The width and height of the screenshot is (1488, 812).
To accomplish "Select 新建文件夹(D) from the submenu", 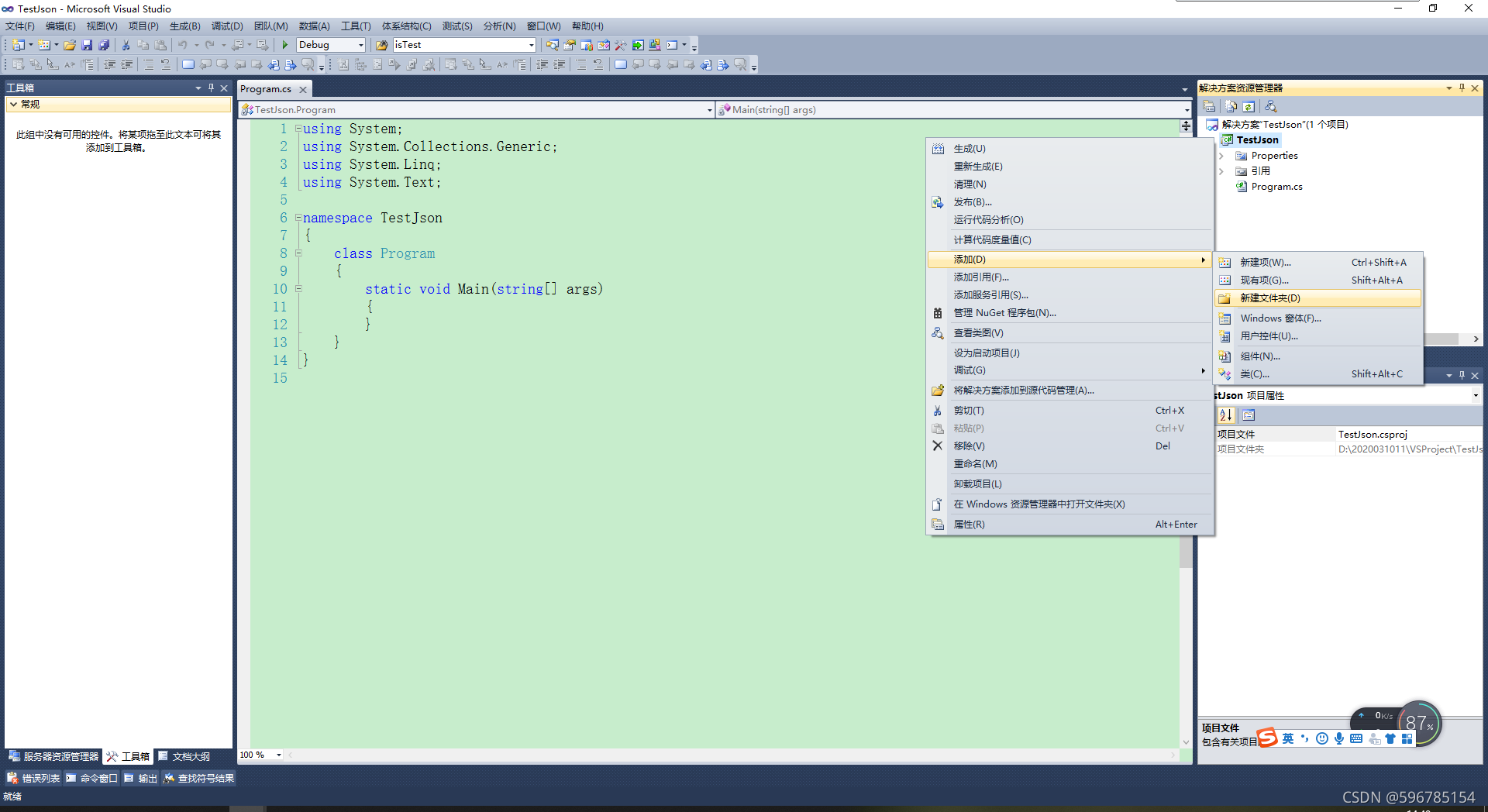I will coord(1318,298).
